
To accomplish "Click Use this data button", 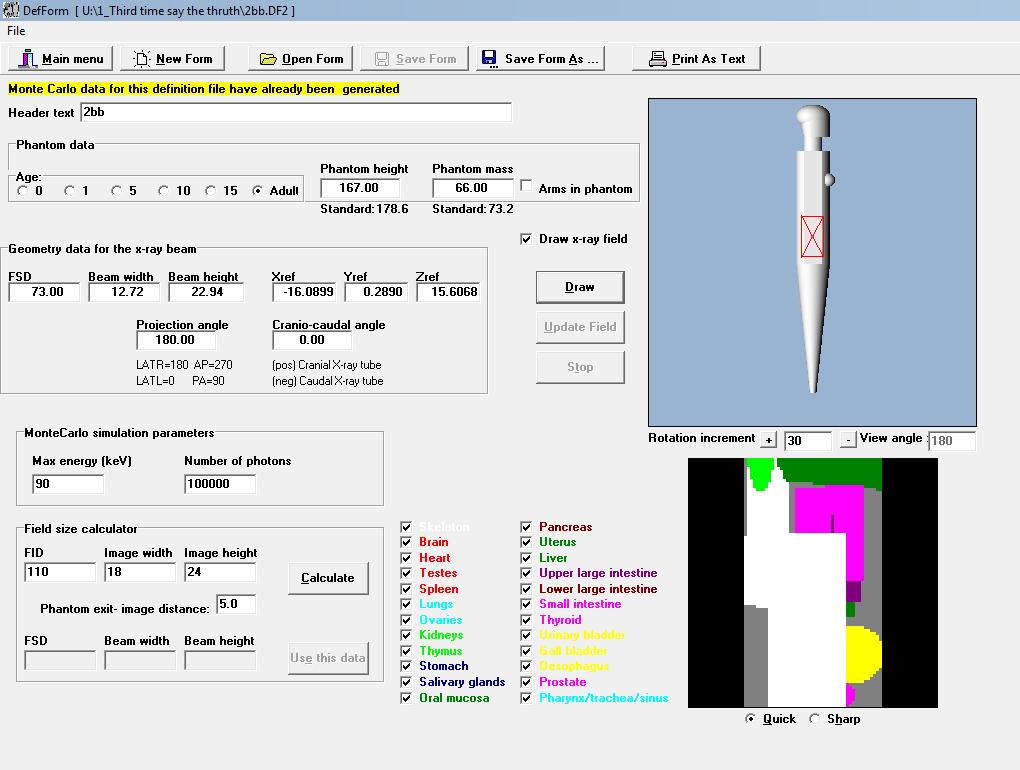I will tap(328, 658).
